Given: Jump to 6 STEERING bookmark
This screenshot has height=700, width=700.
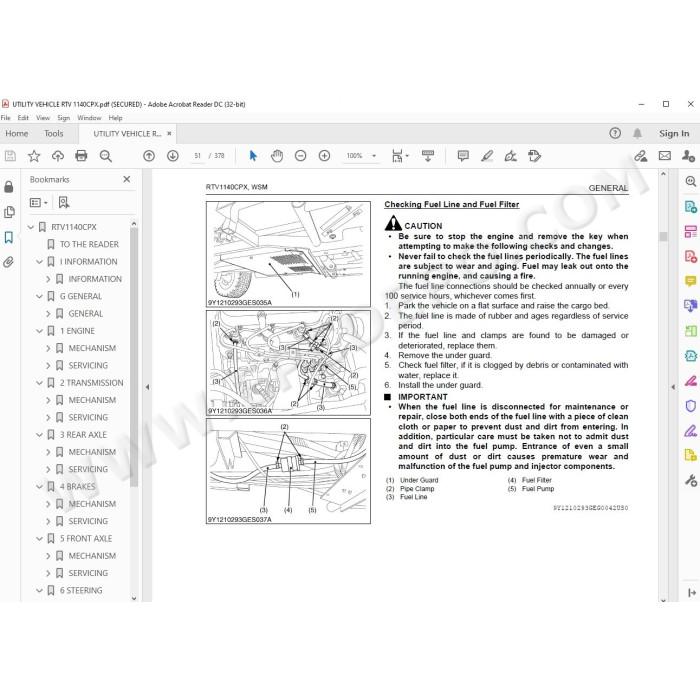Looking at the screenshot, I should [81, 591].
